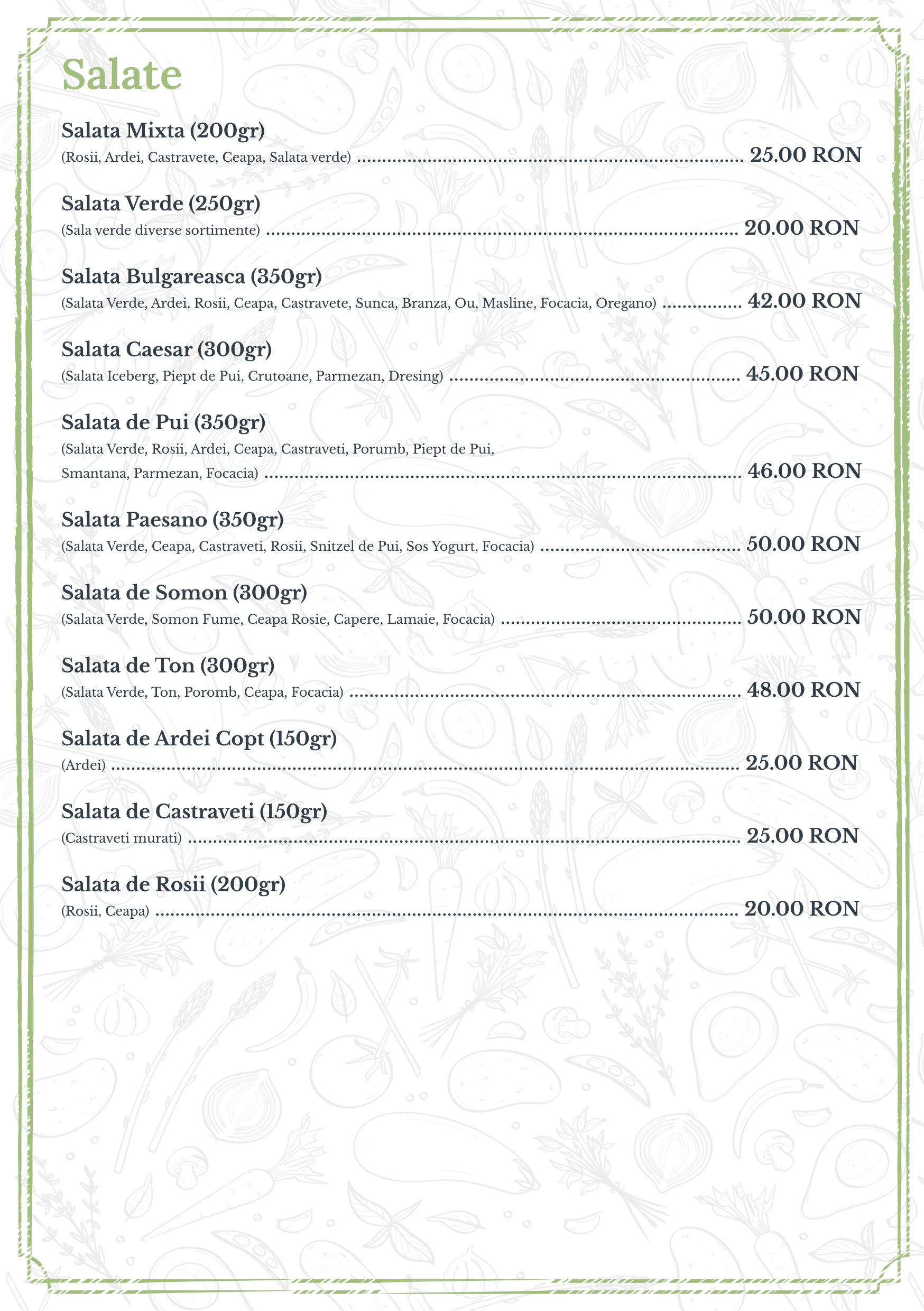Select the Salata de Somon (300gr) title
The image size is (924, 1311).
(184, 593)
